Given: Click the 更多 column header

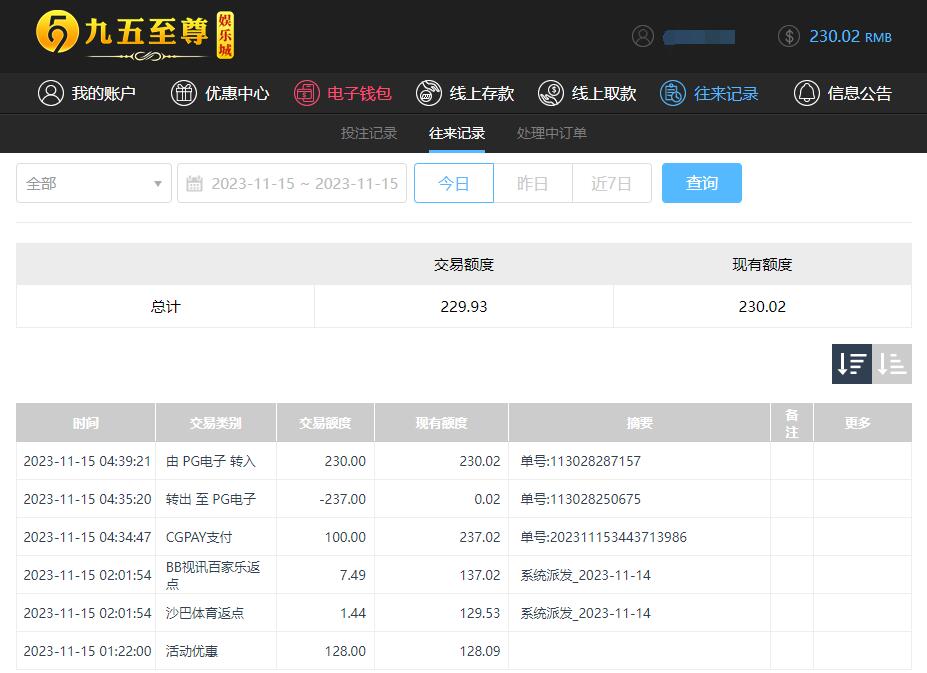Looking at the screenshot, I should click(863, 423).
